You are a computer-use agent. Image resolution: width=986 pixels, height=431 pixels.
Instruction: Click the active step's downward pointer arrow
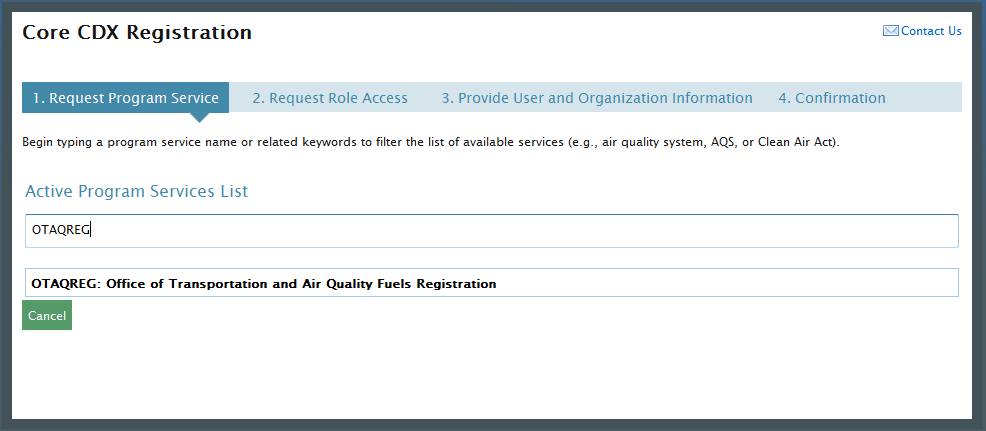tap(199, 118)
